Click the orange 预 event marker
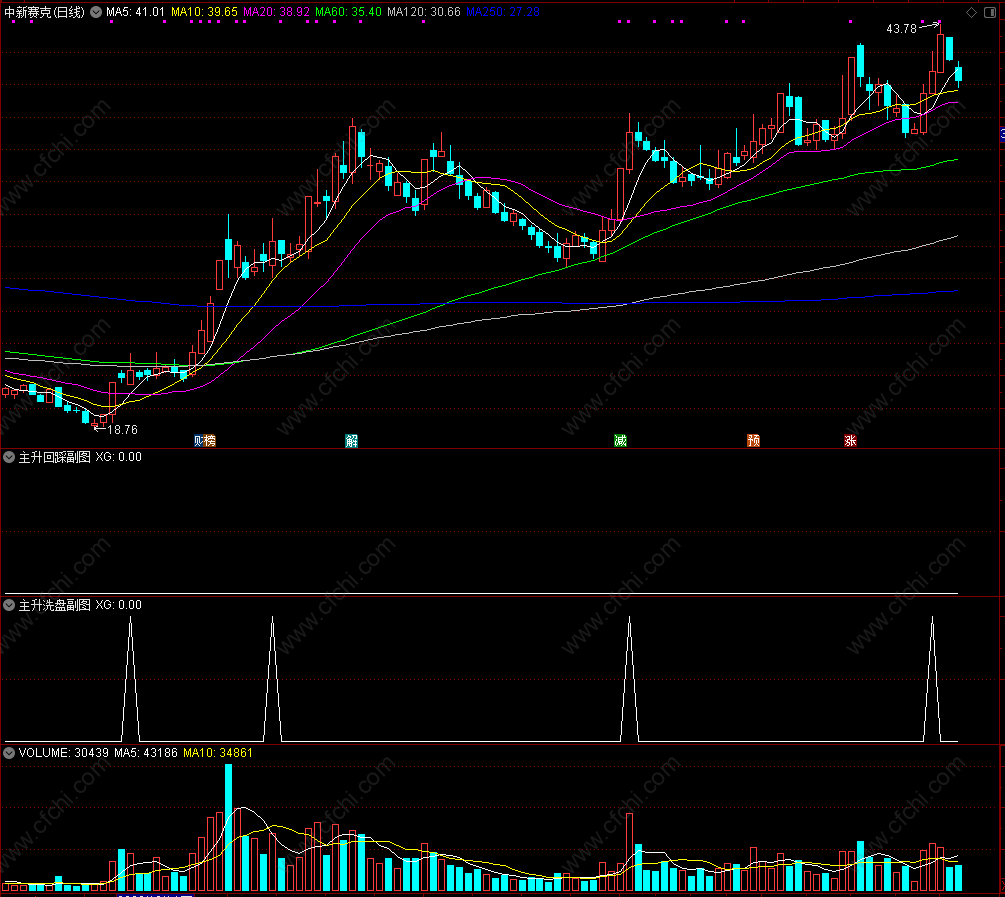 (753, 440)
